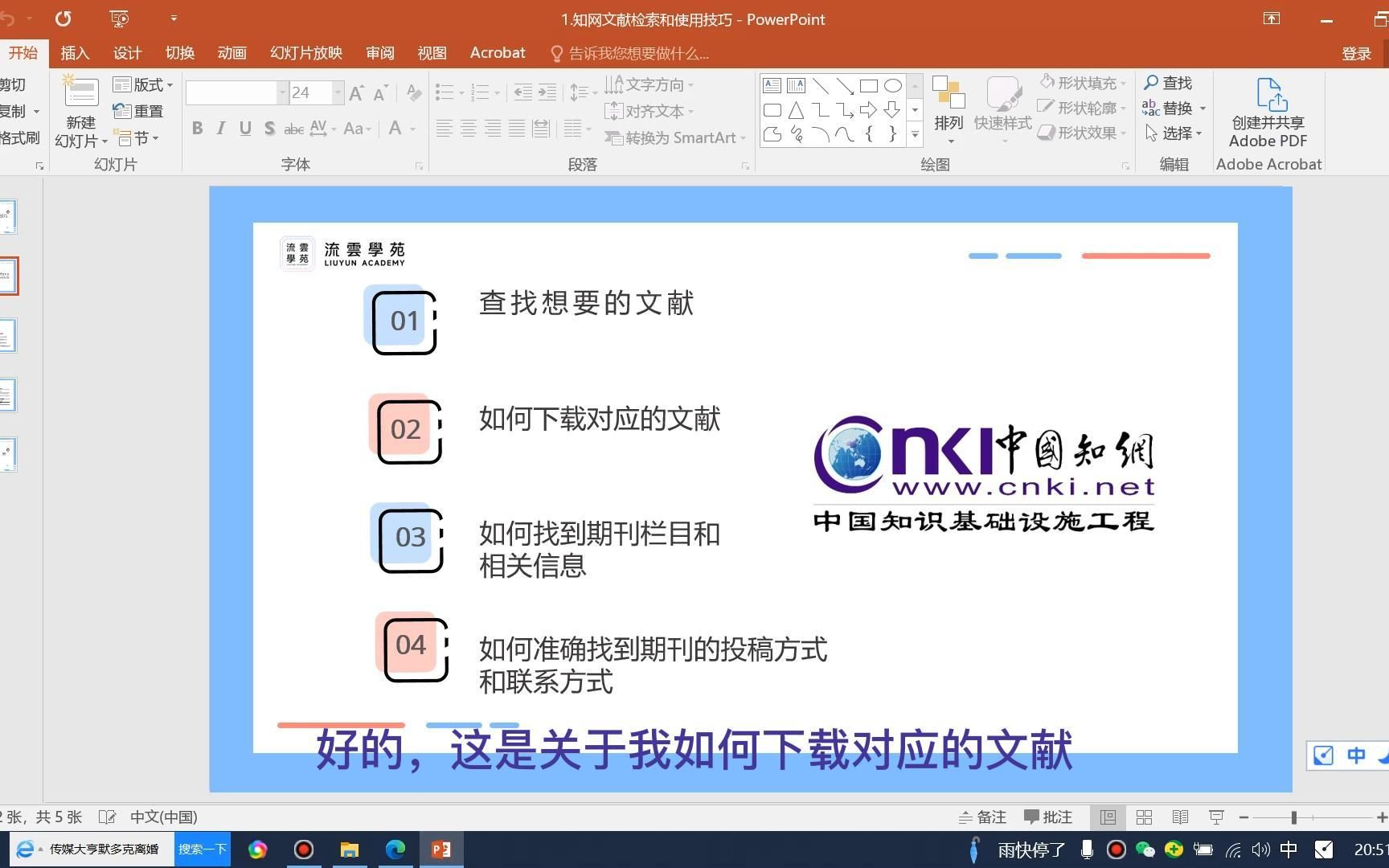Switch to 切换 Transitions tab
Screen dimensions: 1389x868
click(179, 53)
